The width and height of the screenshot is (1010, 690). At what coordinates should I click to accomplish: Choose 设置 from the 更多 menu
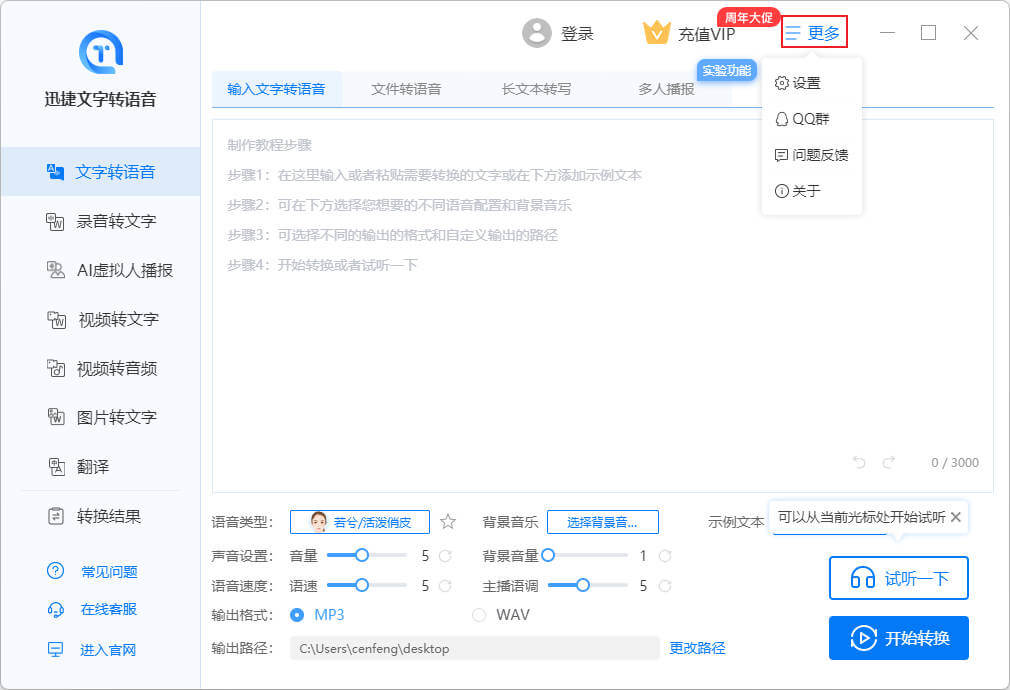[x=798, y=83]
